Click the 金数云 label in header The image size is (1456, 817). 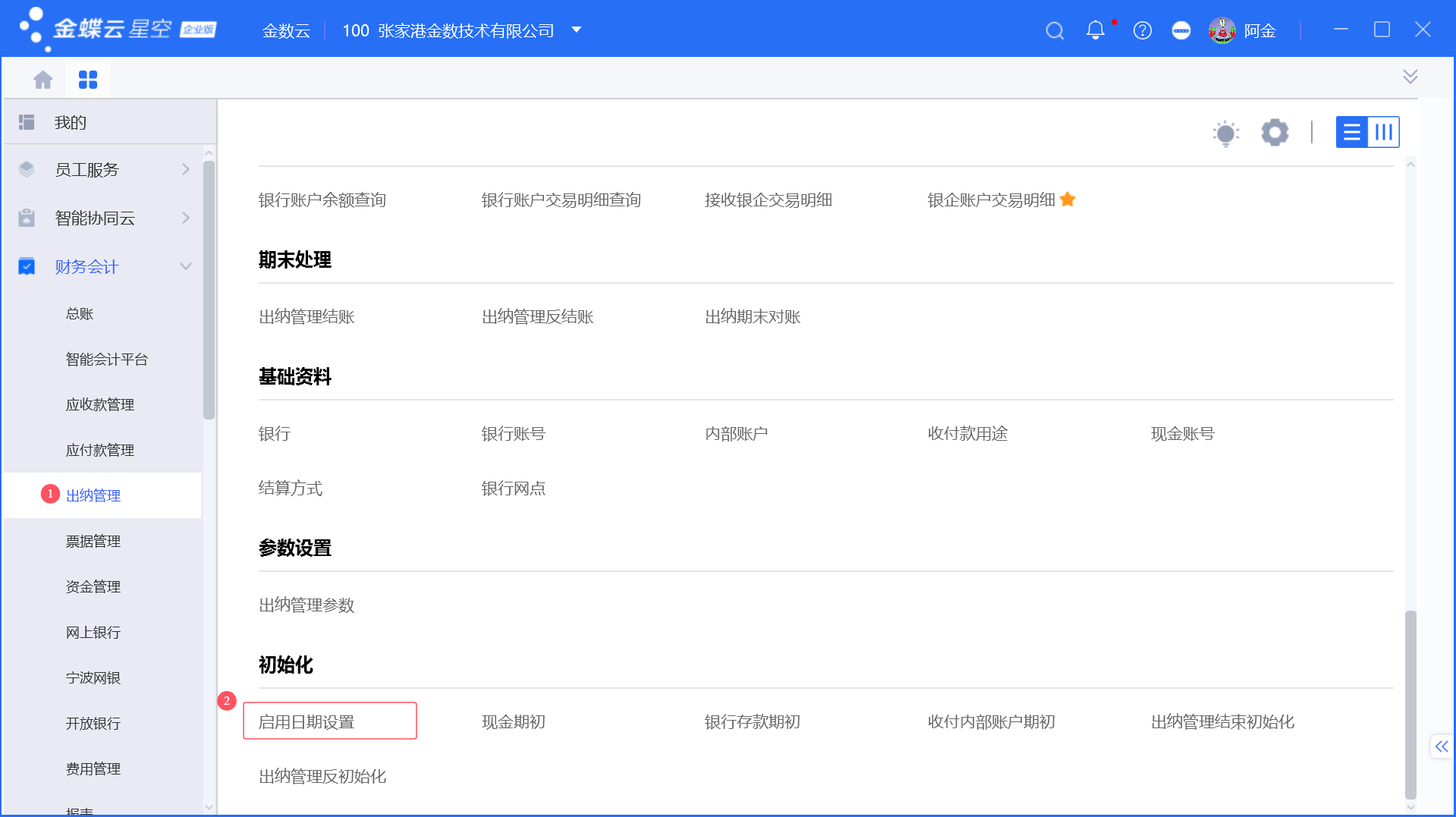287,30
